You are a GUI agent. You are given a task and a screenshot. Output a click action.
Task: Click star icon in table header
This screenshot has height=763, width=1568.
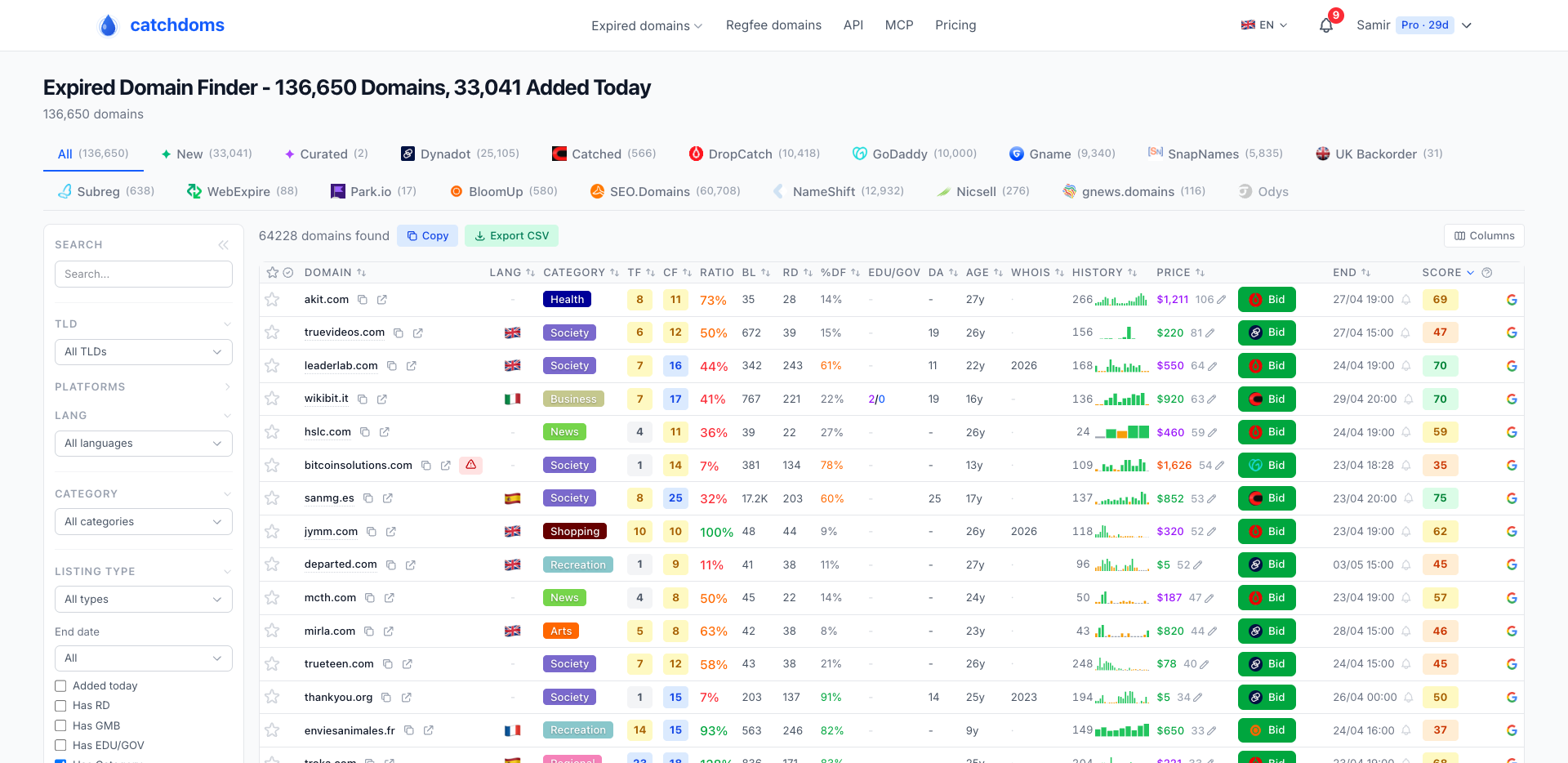pyautogui.click(x=273, y=273)
